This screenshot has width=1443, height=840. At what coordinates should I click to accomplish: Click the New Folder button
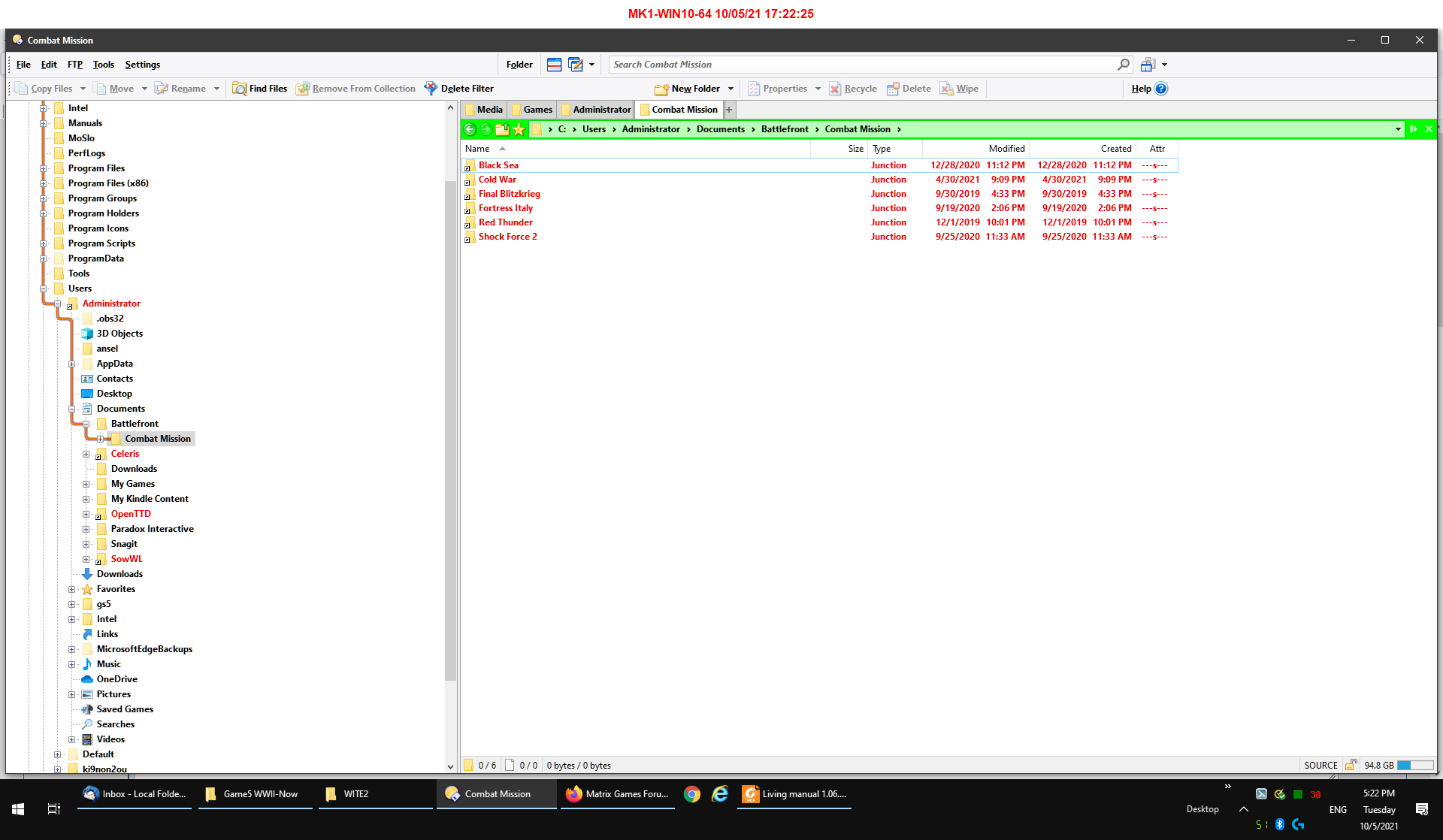688,89
